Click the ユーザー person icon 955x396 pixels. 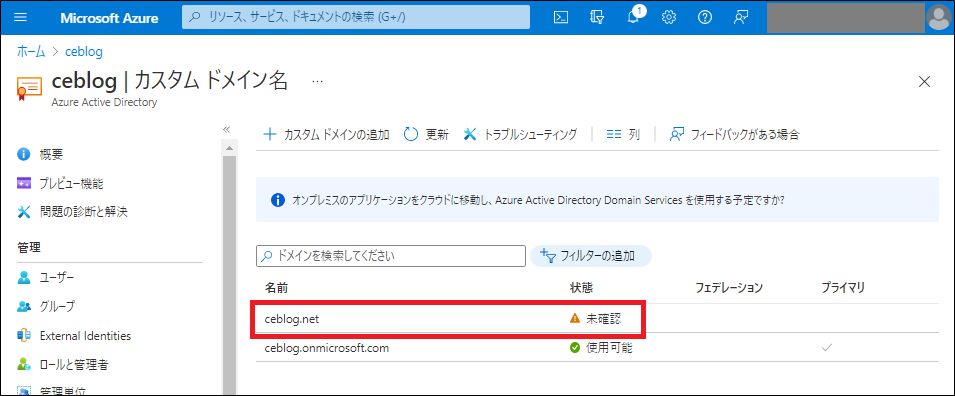tap(24, 278)
